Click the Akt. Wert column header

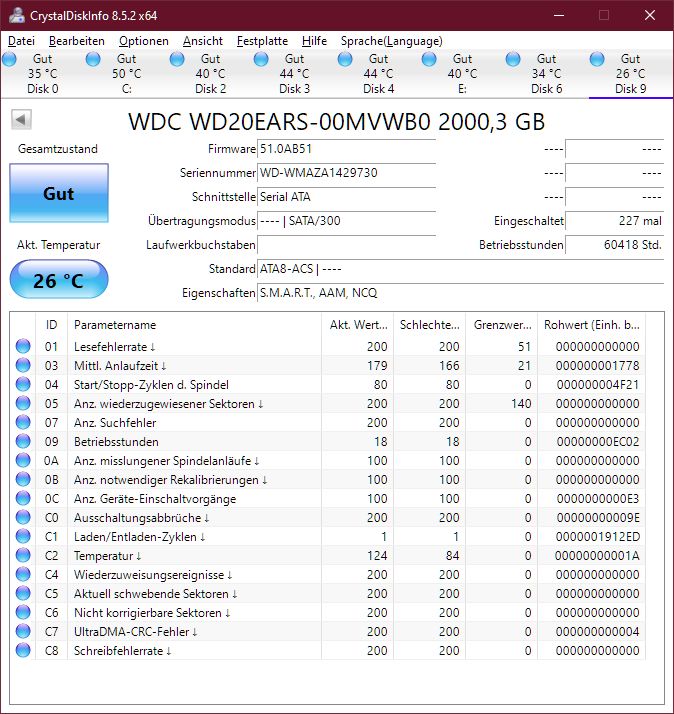[x=357, y=325]
